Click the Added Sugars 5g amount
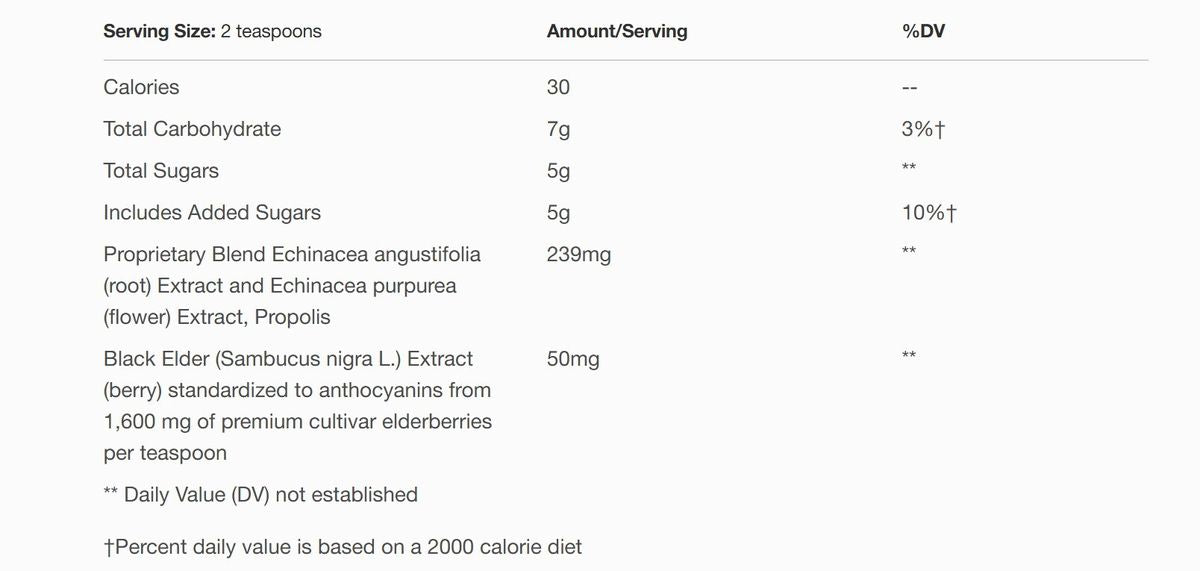The height and width of the screenshot is (571, 1200). (558, 213)
